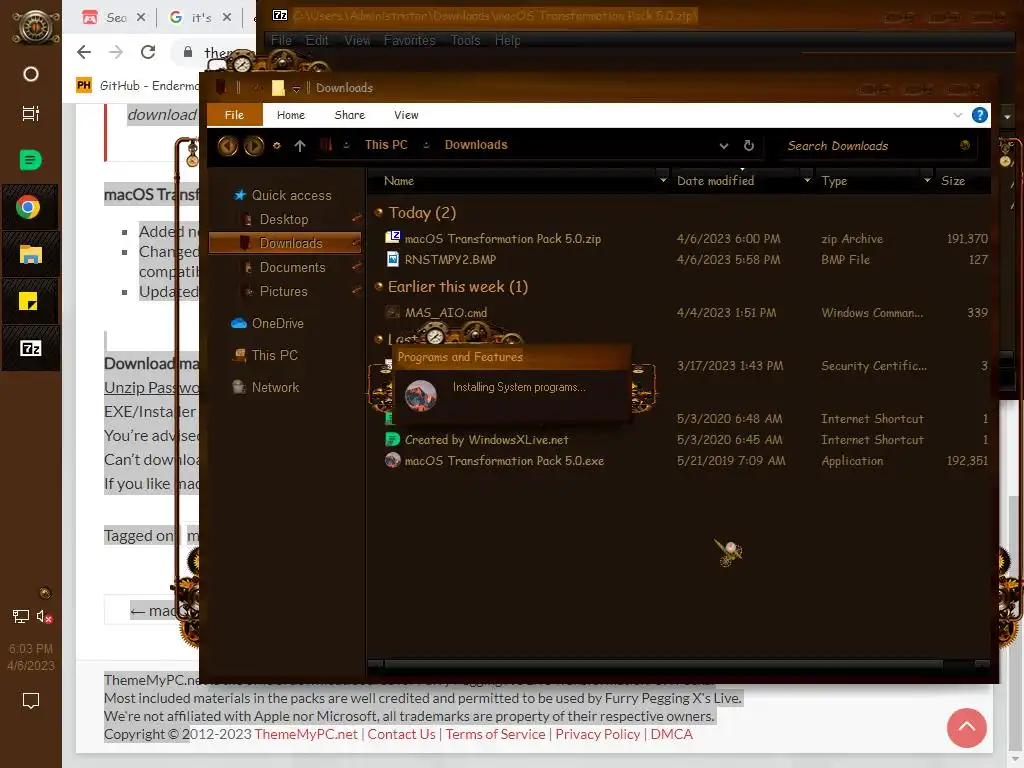1024x768 pixels.
Task: Open the quick access toolbar dropdown arrow
Action: pyautogui.click(x=296, y=89)
